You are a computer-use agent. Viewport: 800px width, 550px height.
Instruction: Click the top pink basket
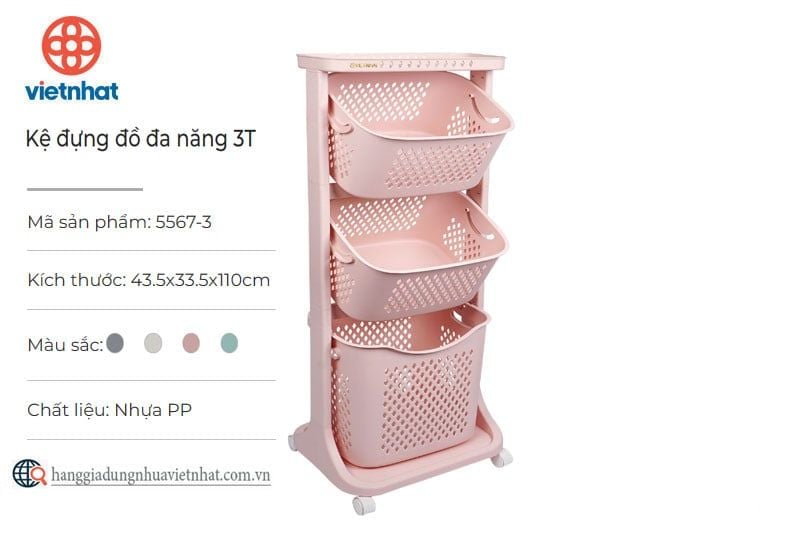pos(418,133)
